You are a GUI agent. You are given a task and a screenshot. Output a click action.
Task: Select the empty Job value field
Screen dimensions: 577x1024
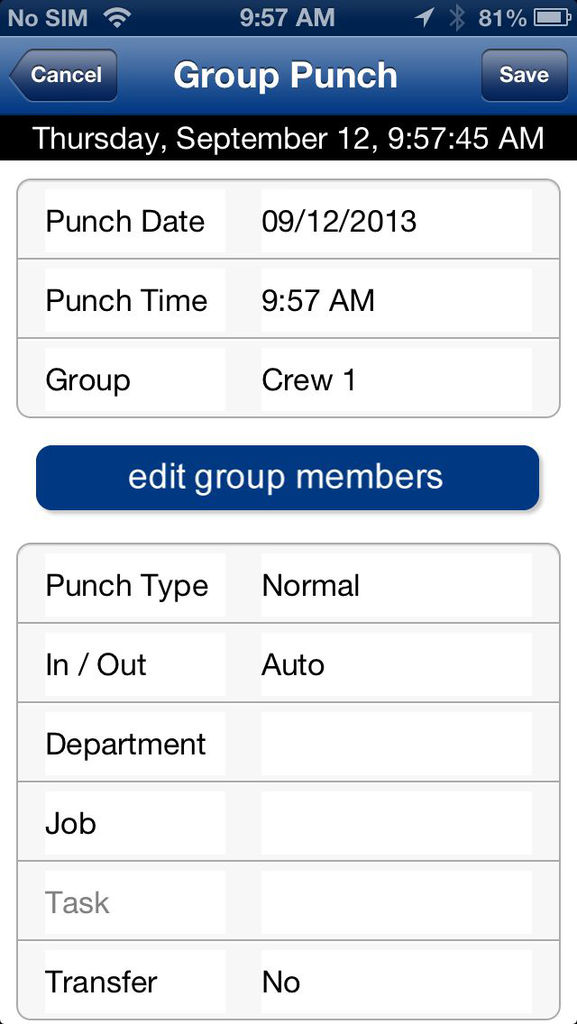(396, 823)
